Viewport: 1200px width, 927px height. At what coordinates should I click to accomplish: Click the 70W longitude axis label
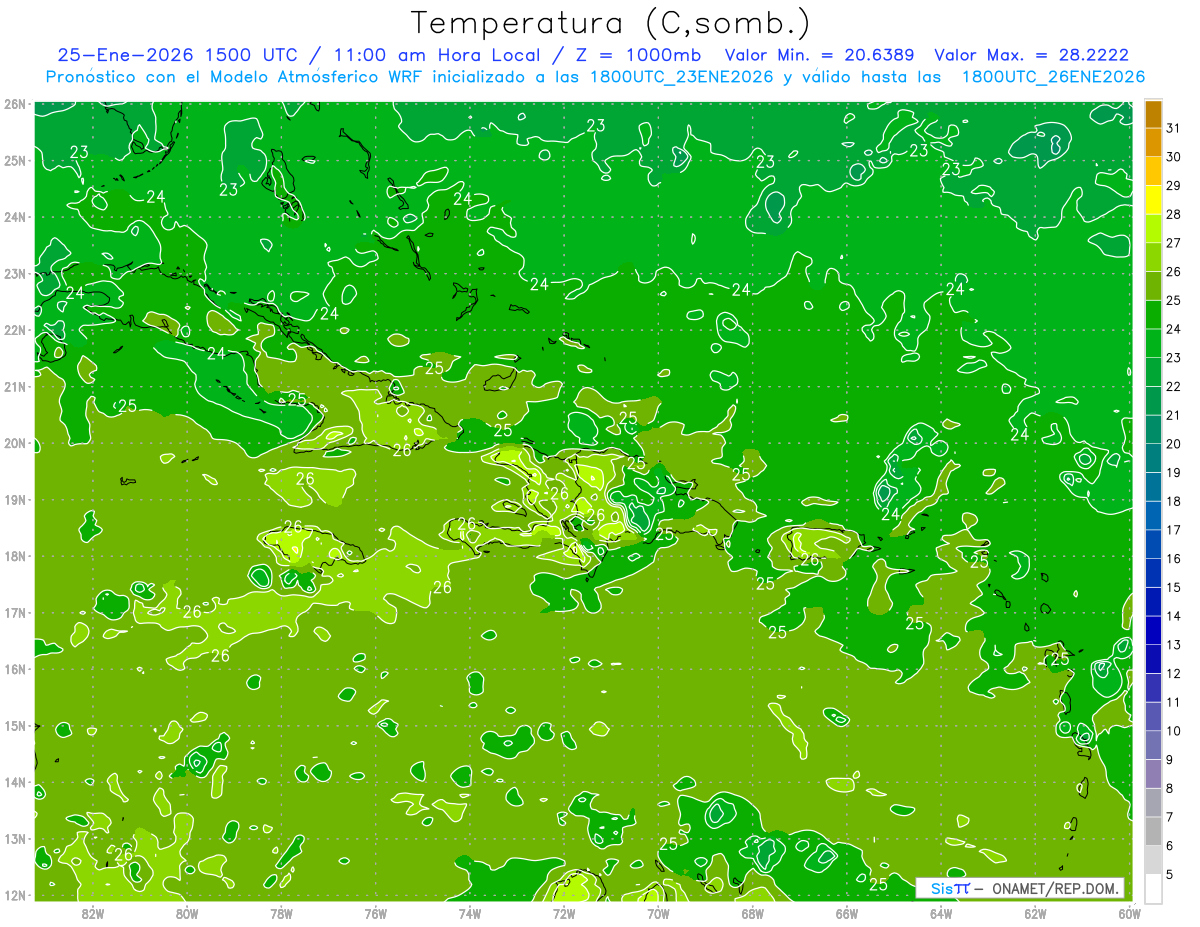(658, 913)
